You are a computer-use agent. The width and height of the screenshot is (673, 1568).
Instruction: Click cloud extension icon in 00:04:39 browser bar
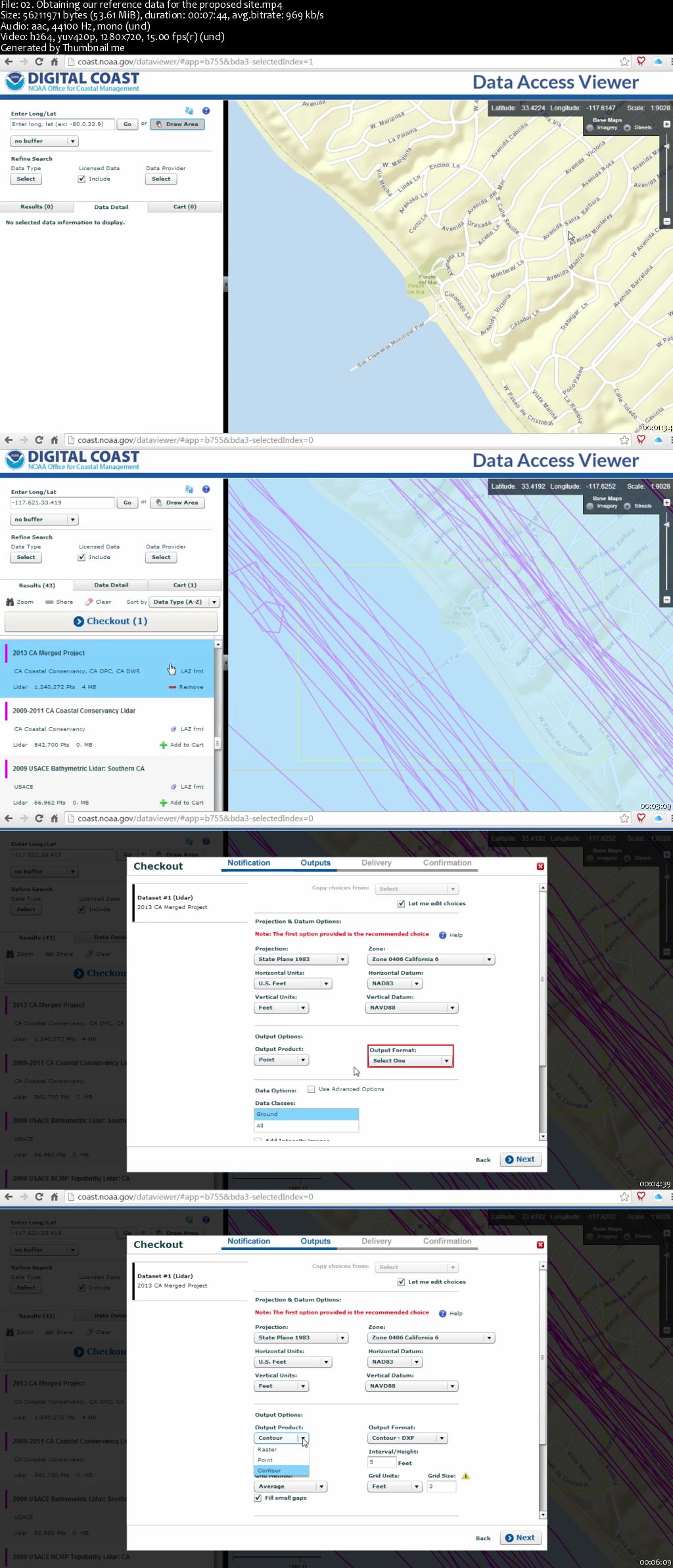pyautogui.click(x=658, y=818)
